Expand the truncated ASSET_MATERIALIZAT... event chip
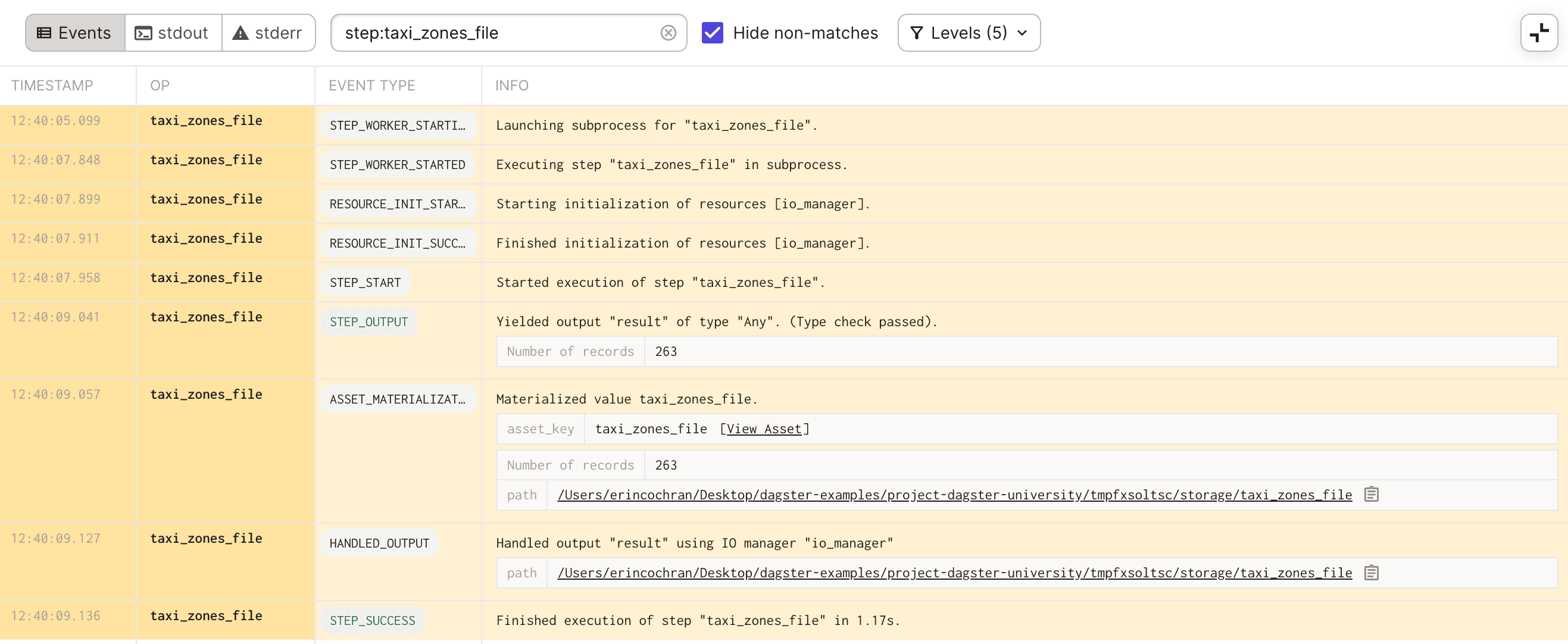 398,399
